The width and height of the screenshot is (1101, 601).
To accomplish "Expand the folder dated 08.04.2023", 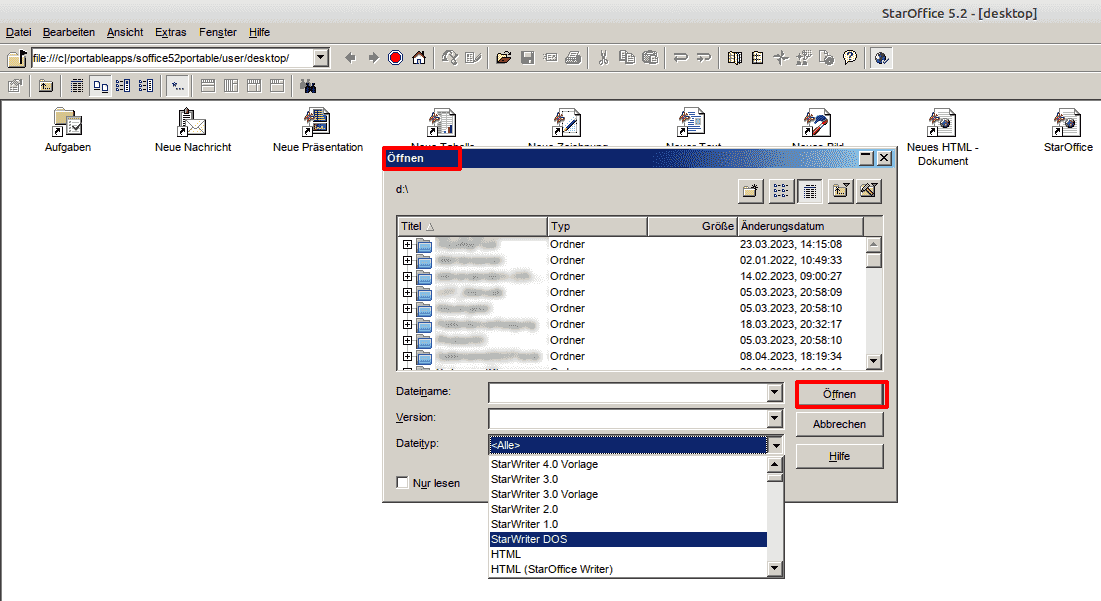I will point(407,357).
